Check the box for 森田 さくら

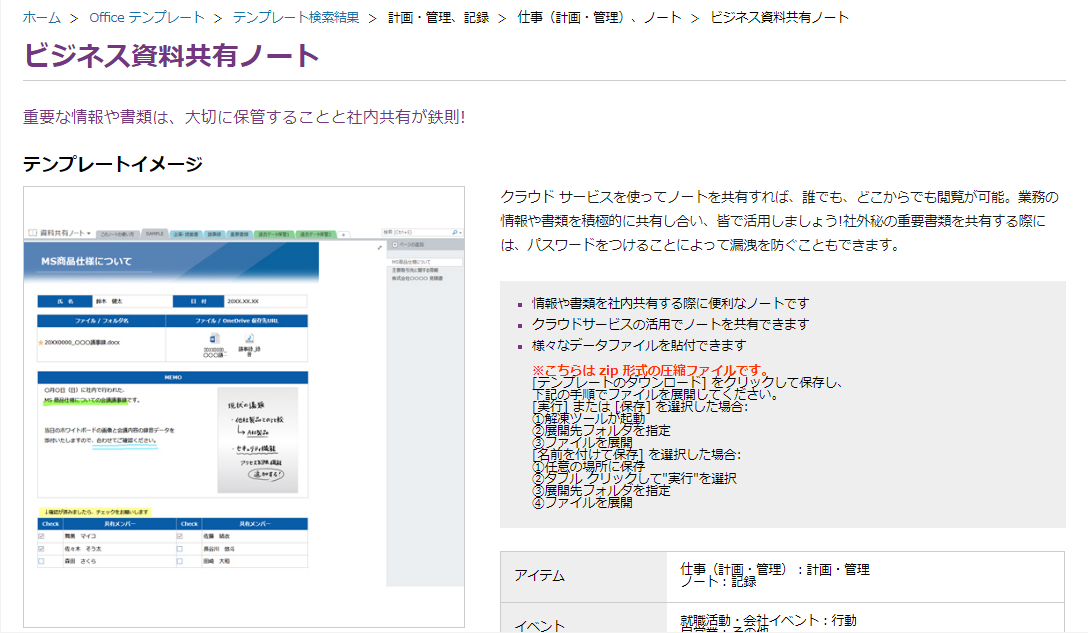42,560
